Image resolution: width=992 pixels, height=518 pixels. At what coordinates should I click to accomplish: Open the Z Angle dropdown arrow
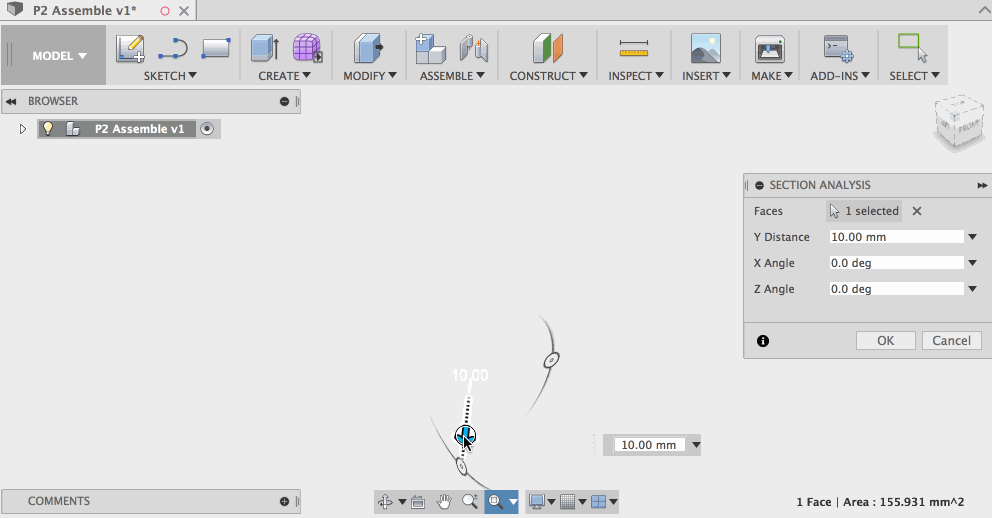(972, 289)
